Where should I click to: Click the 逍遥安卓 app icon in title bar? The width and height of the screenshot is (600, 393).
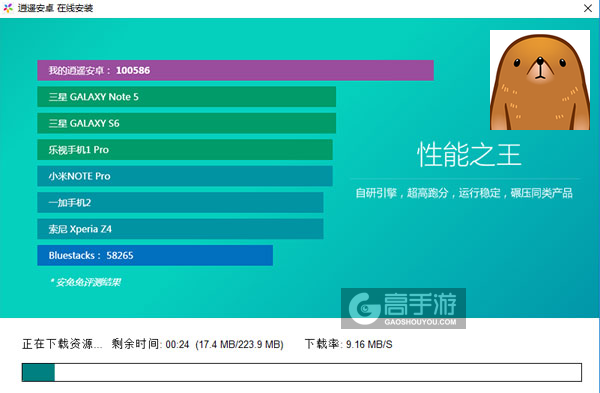point(8,8)
